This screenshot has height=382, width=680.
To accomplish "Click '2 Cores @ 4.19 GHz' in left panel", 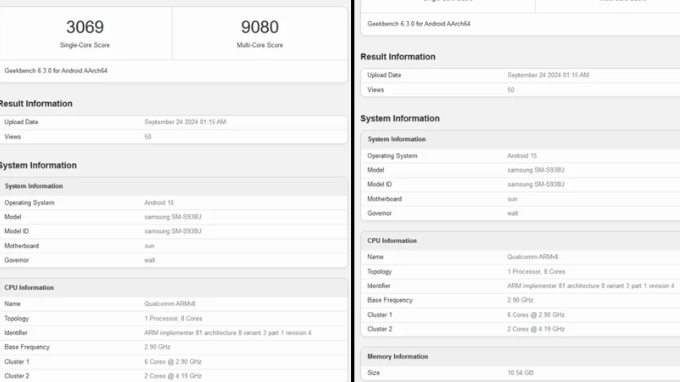I will pos(173,376).
